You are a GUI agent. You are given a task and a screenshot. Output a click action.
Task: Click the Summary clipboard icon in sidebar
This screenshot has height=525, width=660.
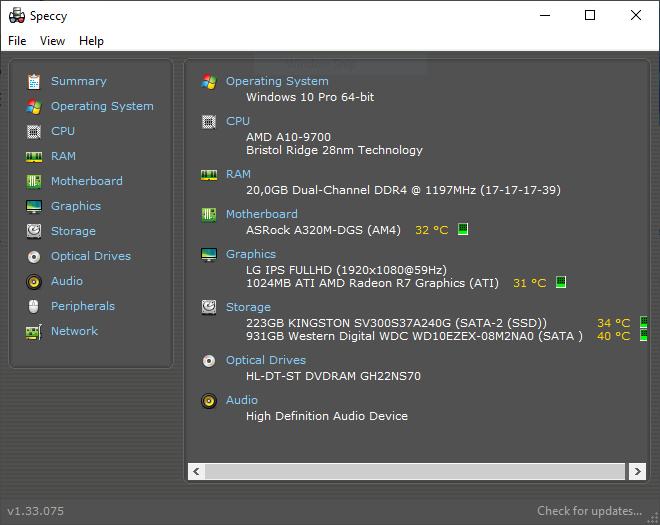(34, 81)
